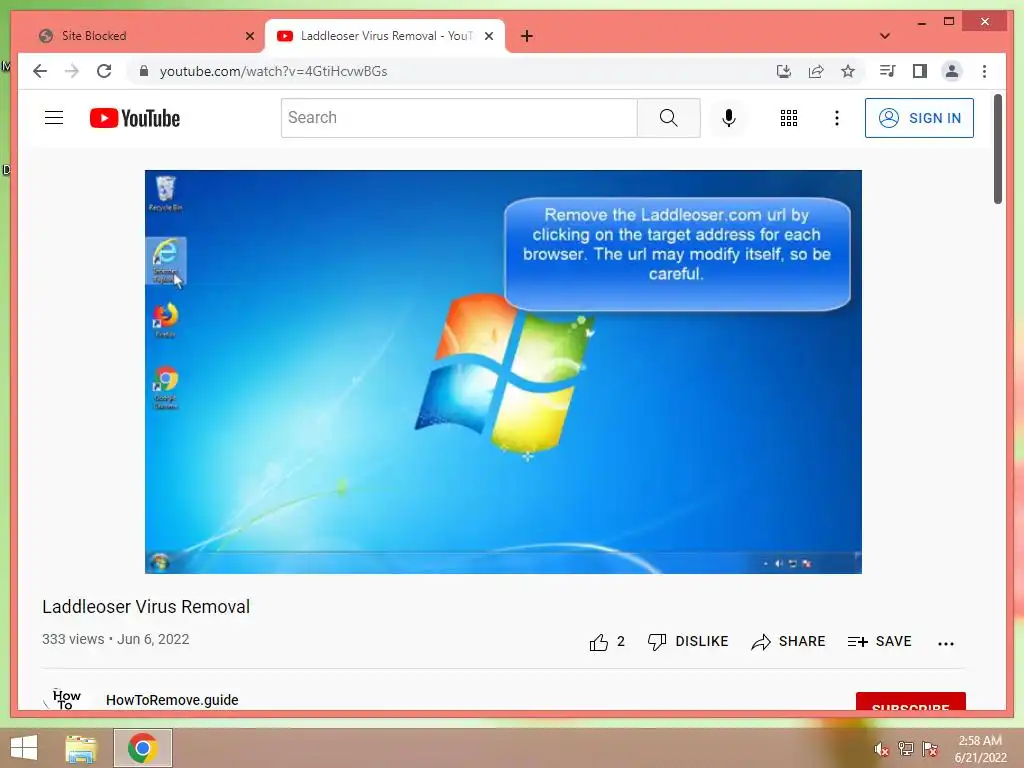Go to YouTube home via logo
Image resolution: width=1024 pixels, height=768 pixels.
pyautogui.click(x=135, y=118)
